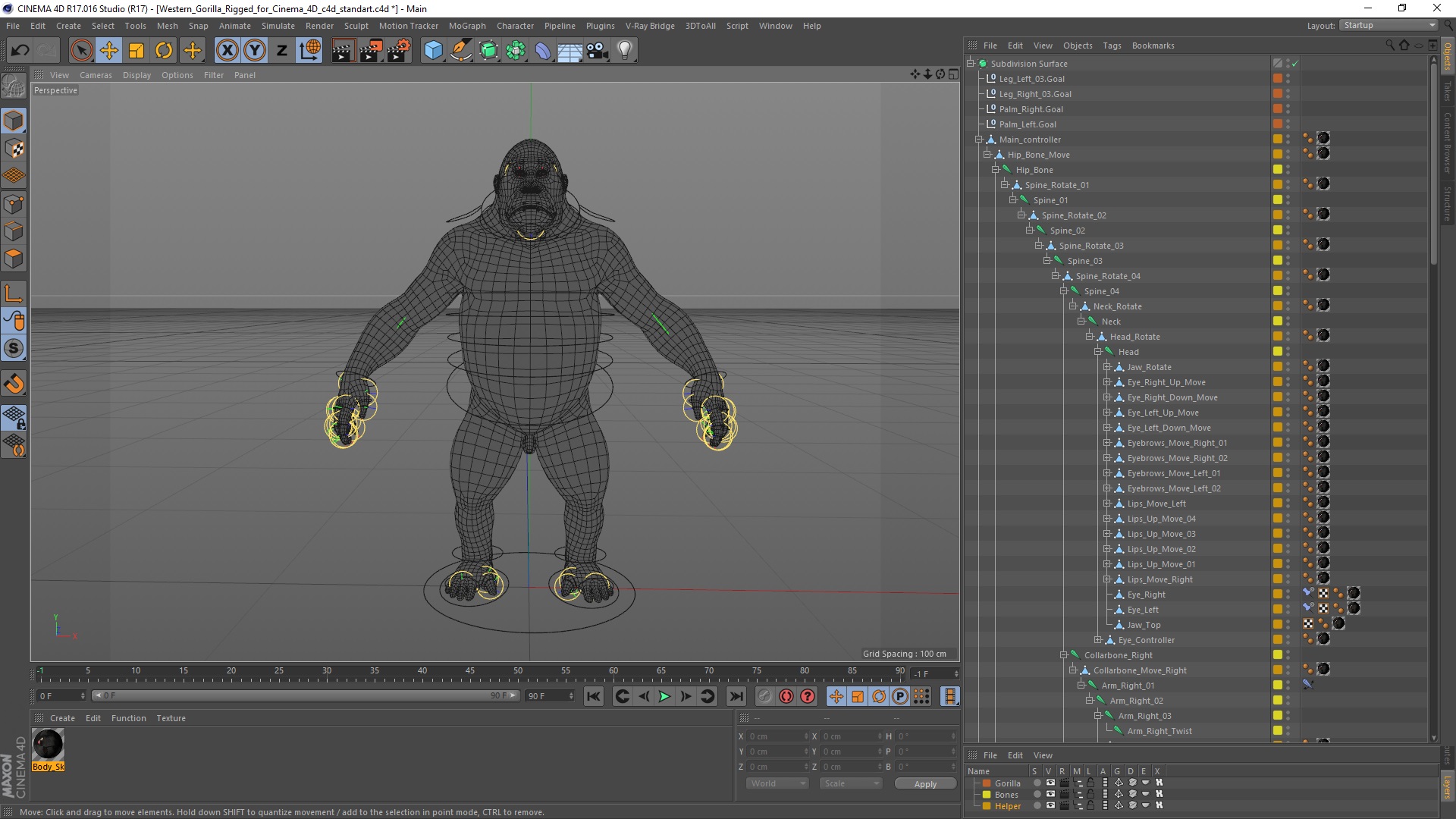
Task: Expand the Jaw_Rotate tree node
Action: coord(1106,367)
